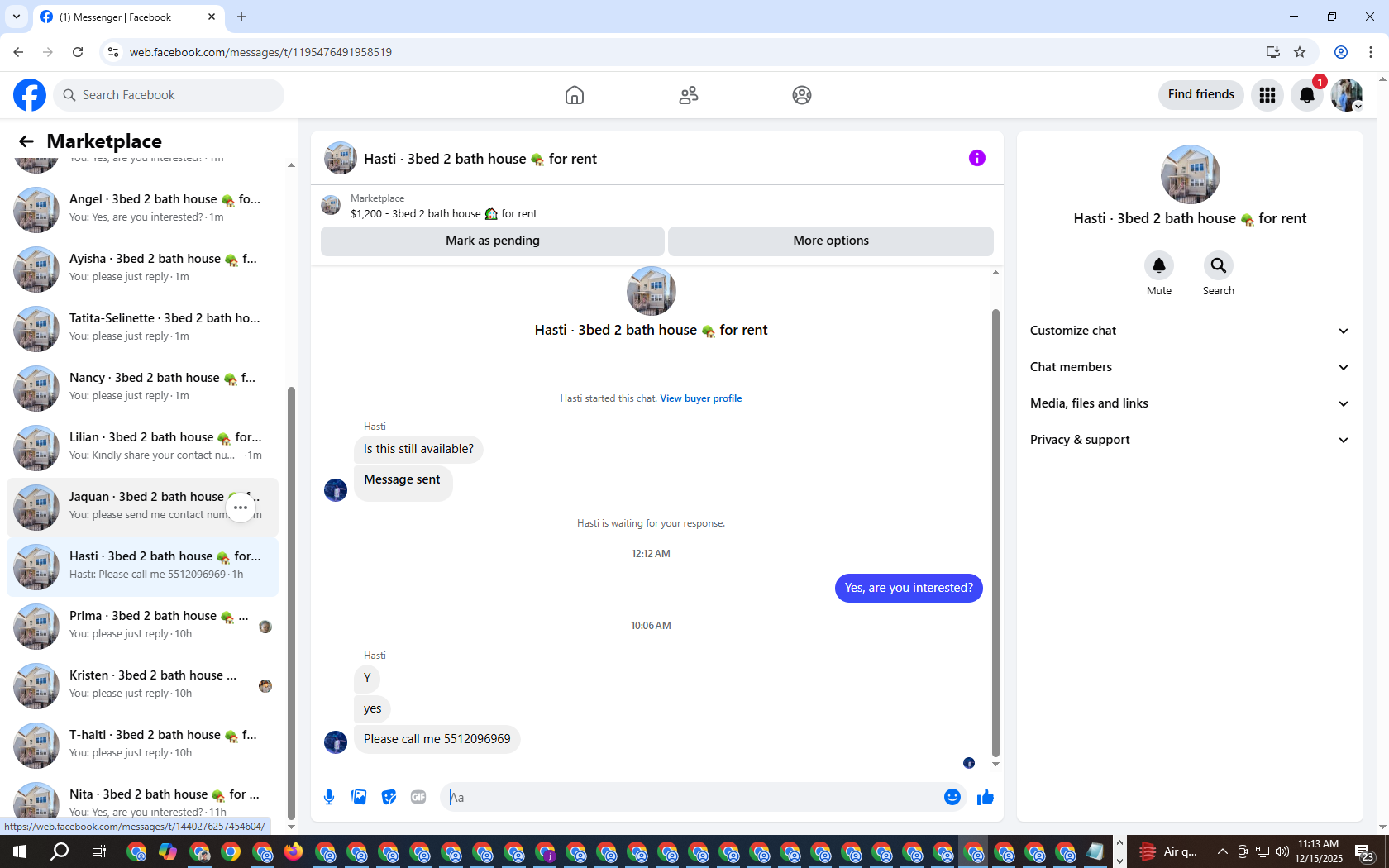Choose a GIF for the message
Image resolution: width=1389 pixels, height=868 pixels.
418,797
